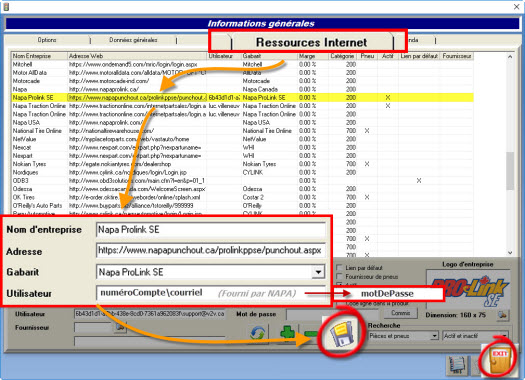Screen dimensions: 525x380
Task: Switch to the Options tab
Action: pos(47,40)
